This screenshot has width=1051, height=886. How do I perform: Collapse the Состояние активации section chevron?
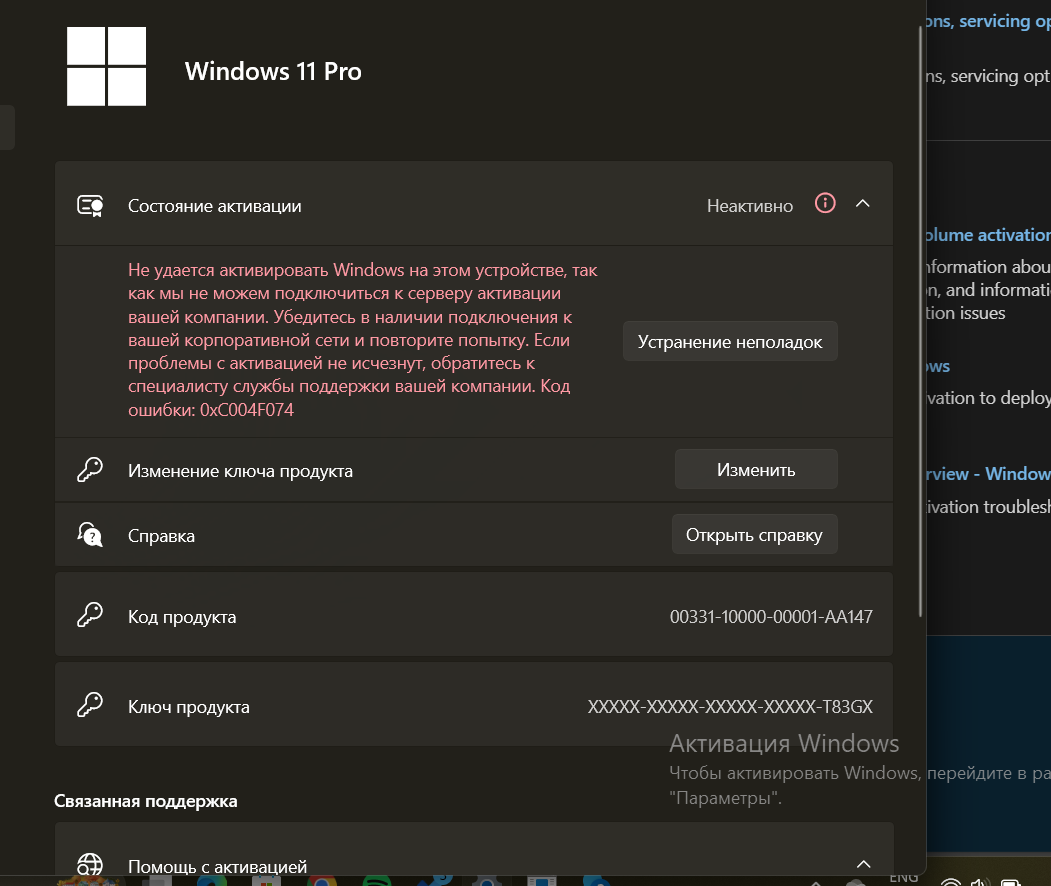pyautogui.click(x=863, y=203)
